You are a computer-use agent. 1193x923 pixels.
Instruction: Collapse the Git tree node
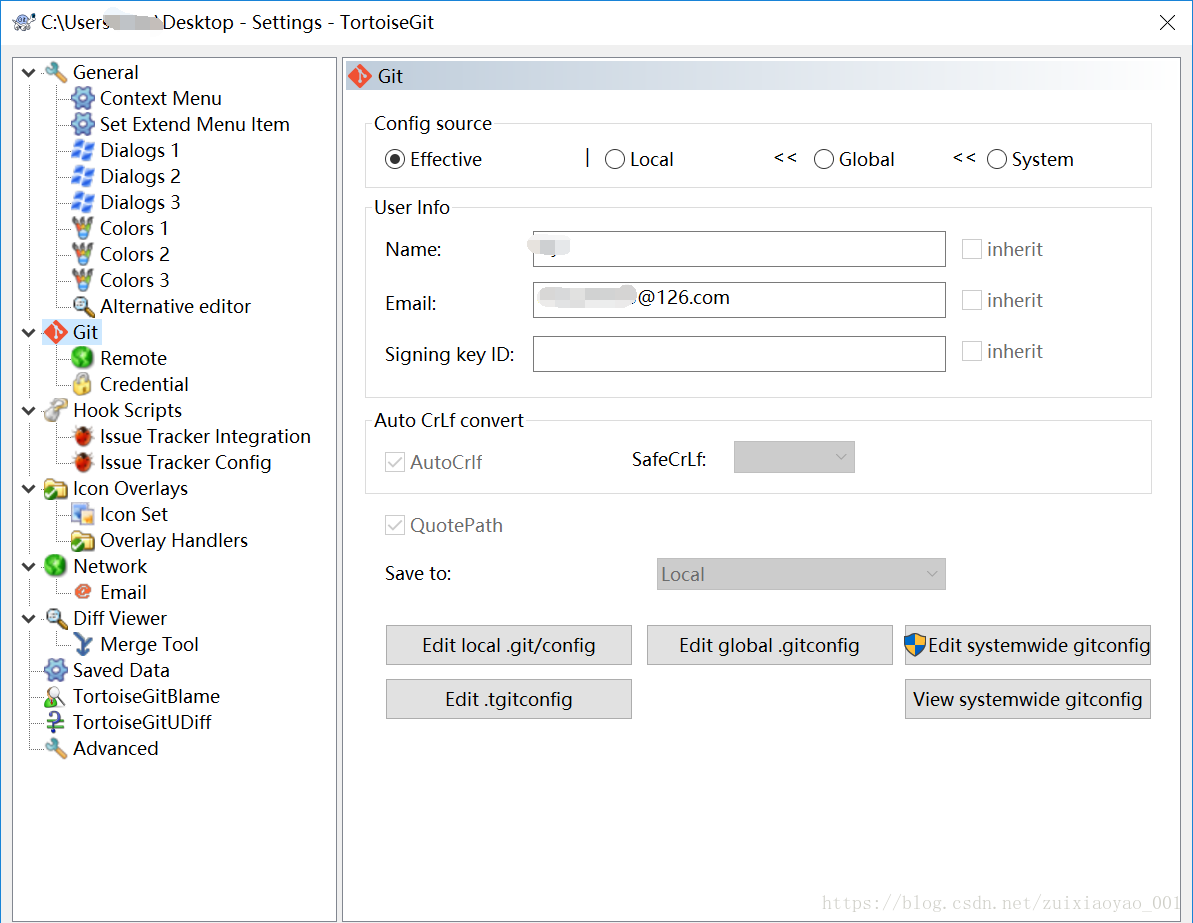pyautogui.click(x=29, y=333)
